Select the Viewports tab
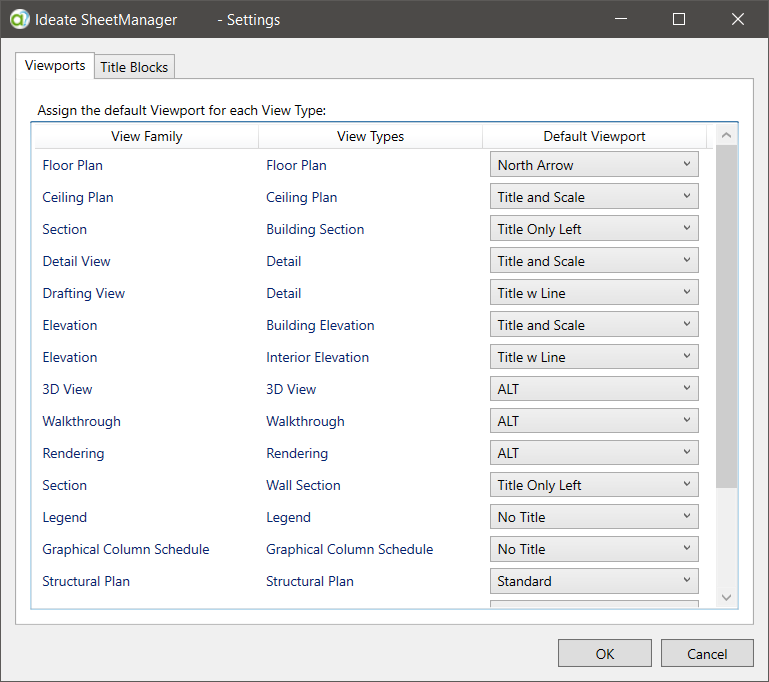 point(55,66)
